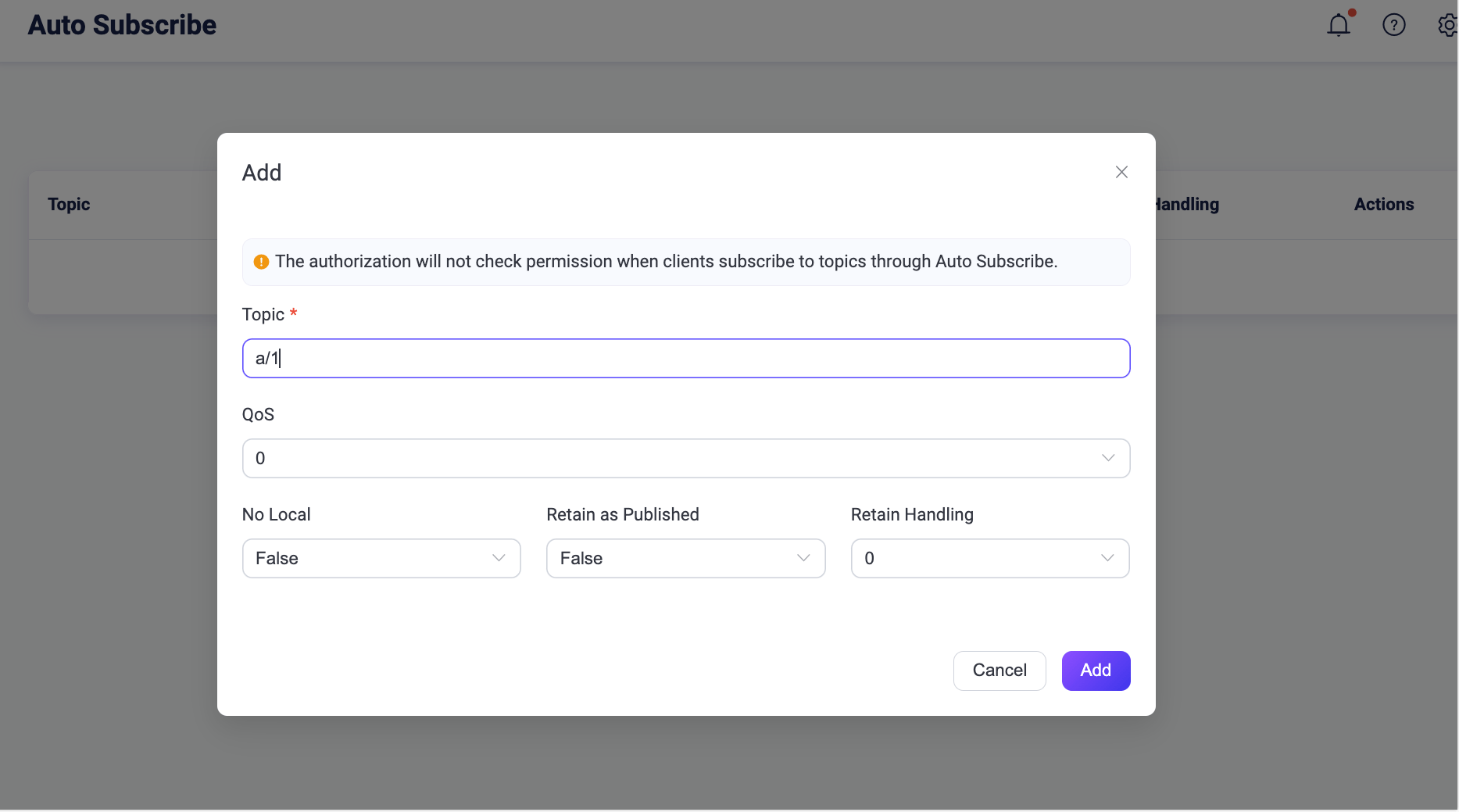The height and width of the screenshot is (812, 1459).
Task: Click inside the Topic input containing a/1
Action: click(x=685, y=358)
